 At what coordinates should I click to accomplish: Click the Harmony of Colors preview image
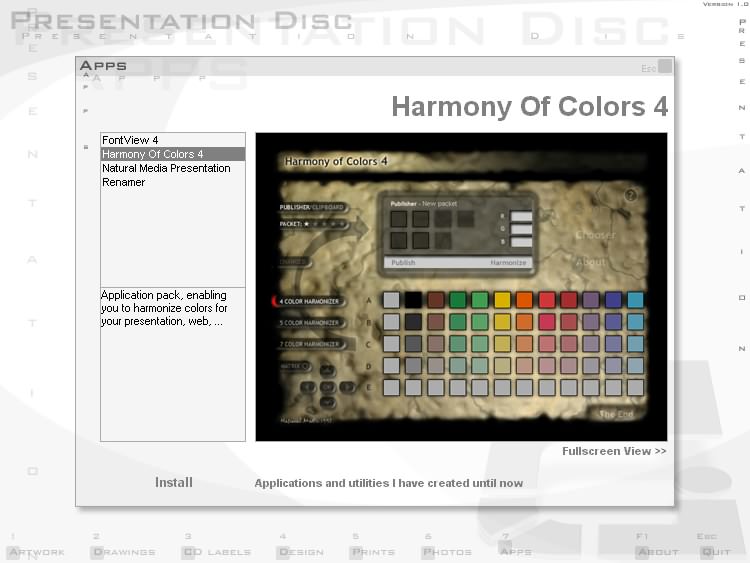tap(461, 287)
